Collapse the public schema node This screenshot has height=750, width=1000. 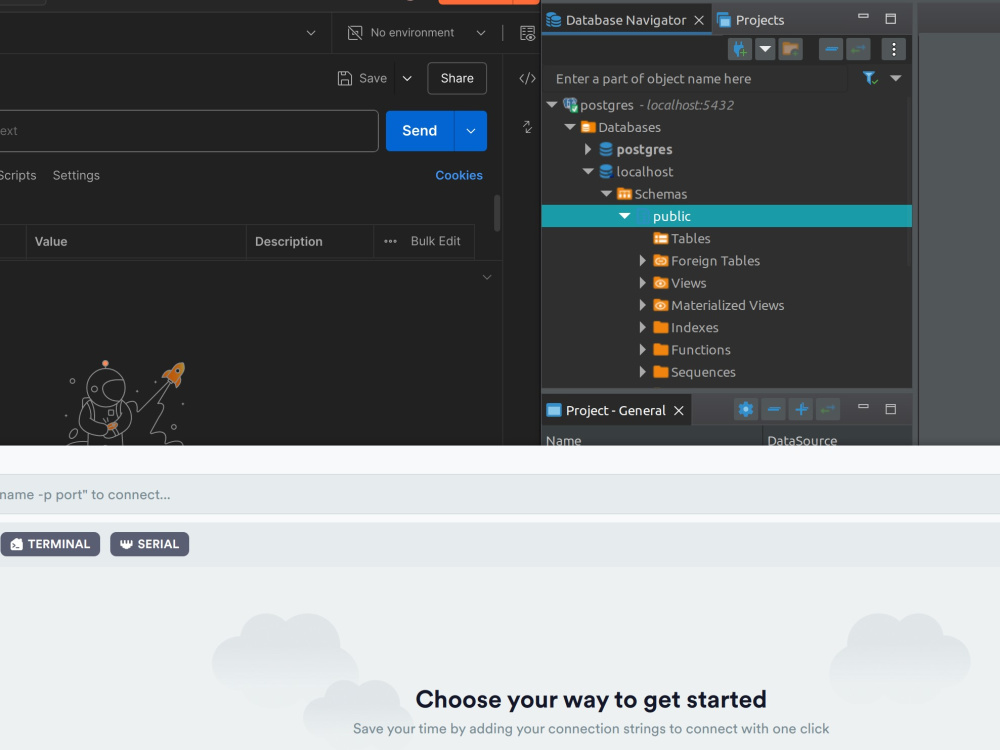625,216
